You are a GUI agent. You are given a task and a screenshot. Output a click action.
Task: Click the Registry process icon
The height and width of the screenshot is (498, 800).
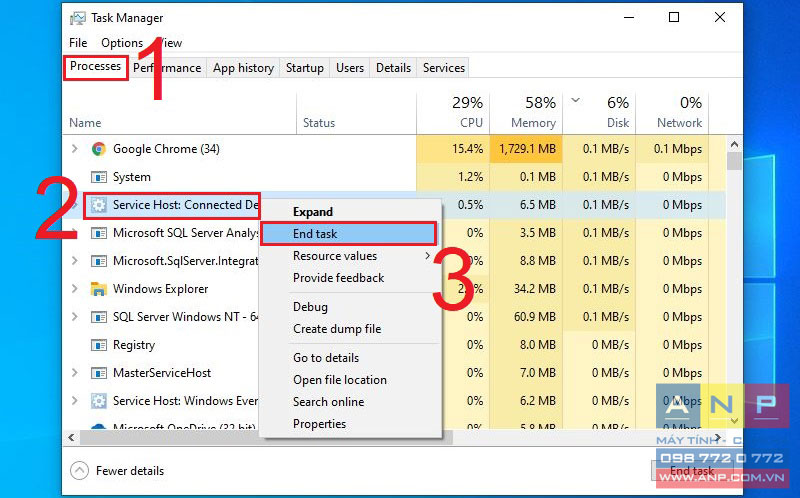tap(98, 345)
